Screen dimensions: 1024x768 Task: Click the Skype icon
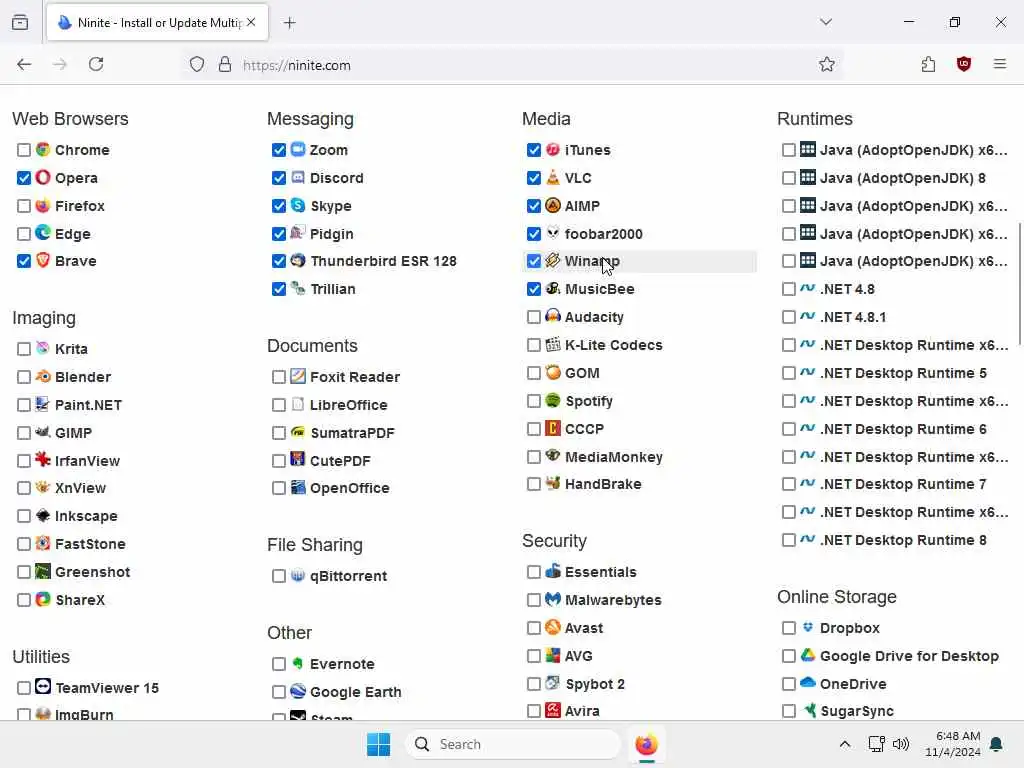[x=298, y=205]
